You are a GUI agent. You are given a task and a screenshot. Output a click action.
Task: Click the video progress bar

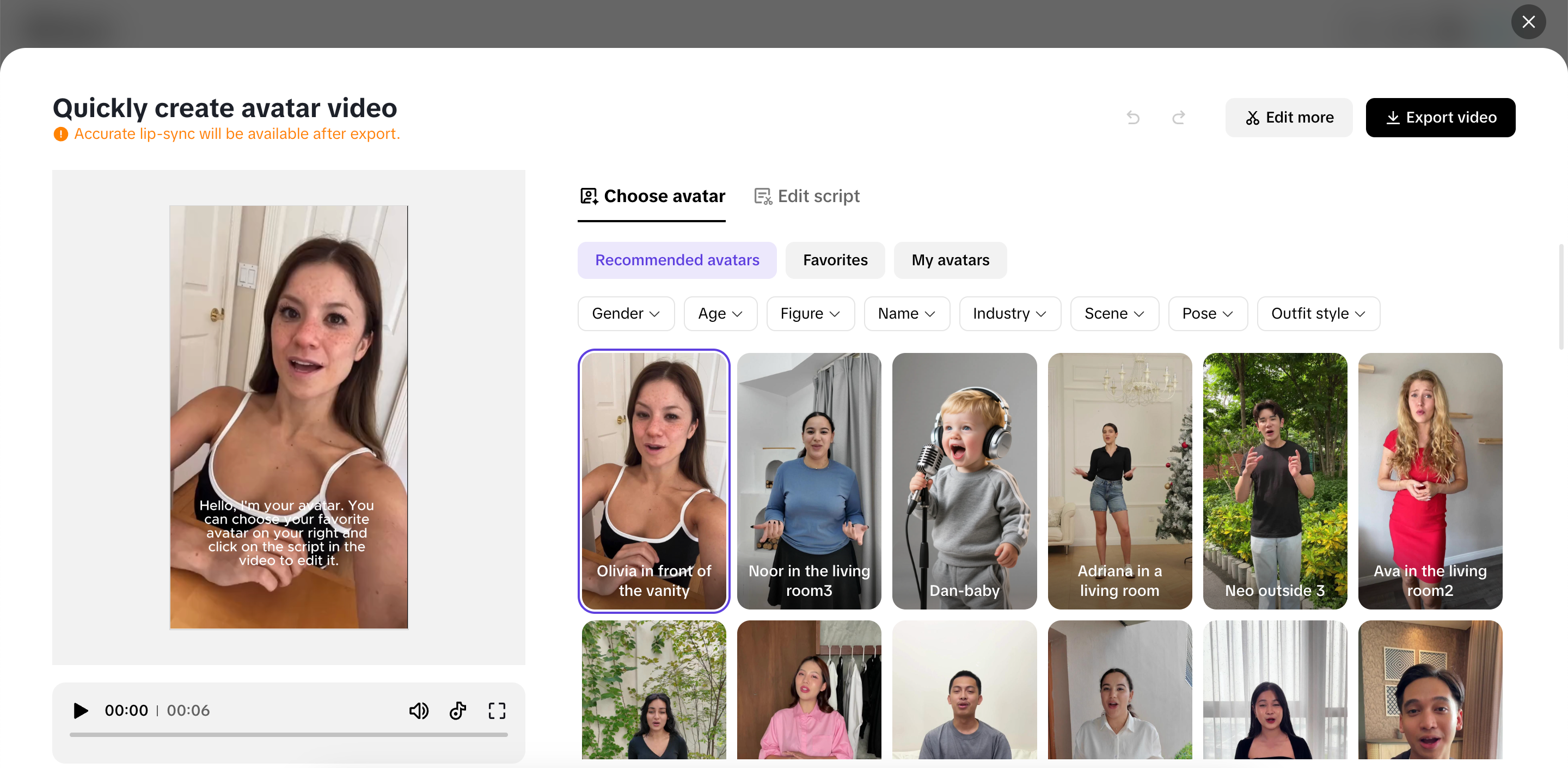tap(289, 735)
